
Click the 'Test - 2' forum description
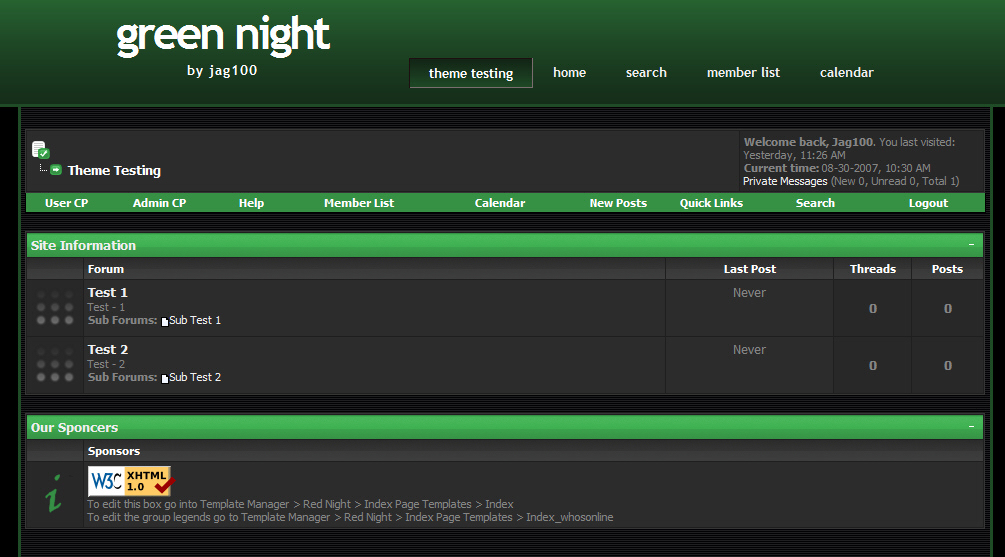point(106,364)
